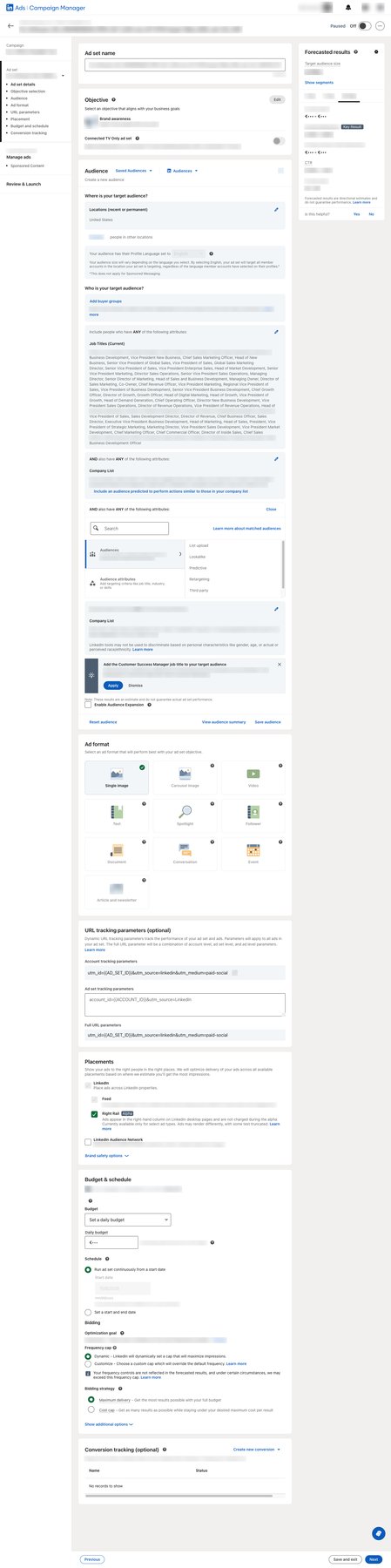Click the Reset audience link
Screen dimensions: 391x1568
pyautogui.click(x=103, y=722)
